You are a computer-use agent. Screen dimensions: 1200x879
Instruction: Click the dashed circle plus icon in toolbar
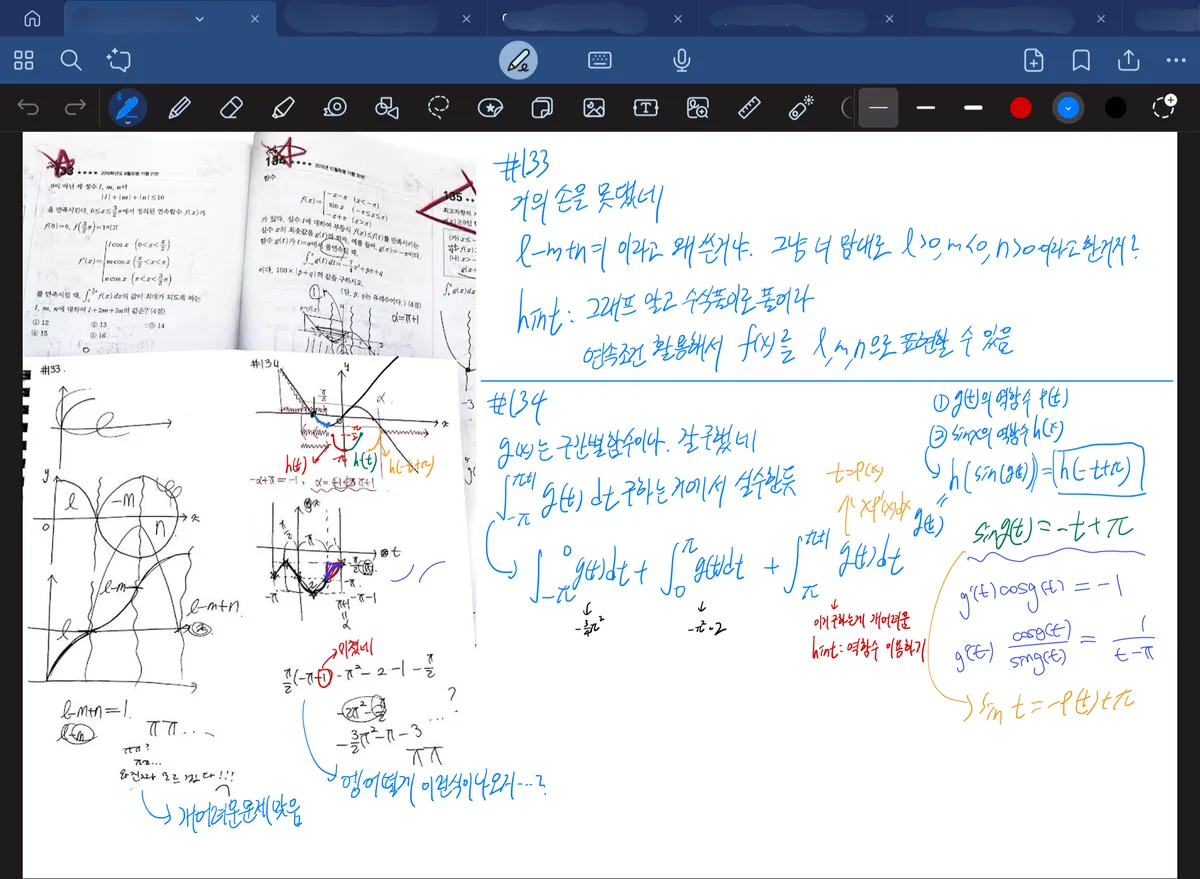[1164, 107]
